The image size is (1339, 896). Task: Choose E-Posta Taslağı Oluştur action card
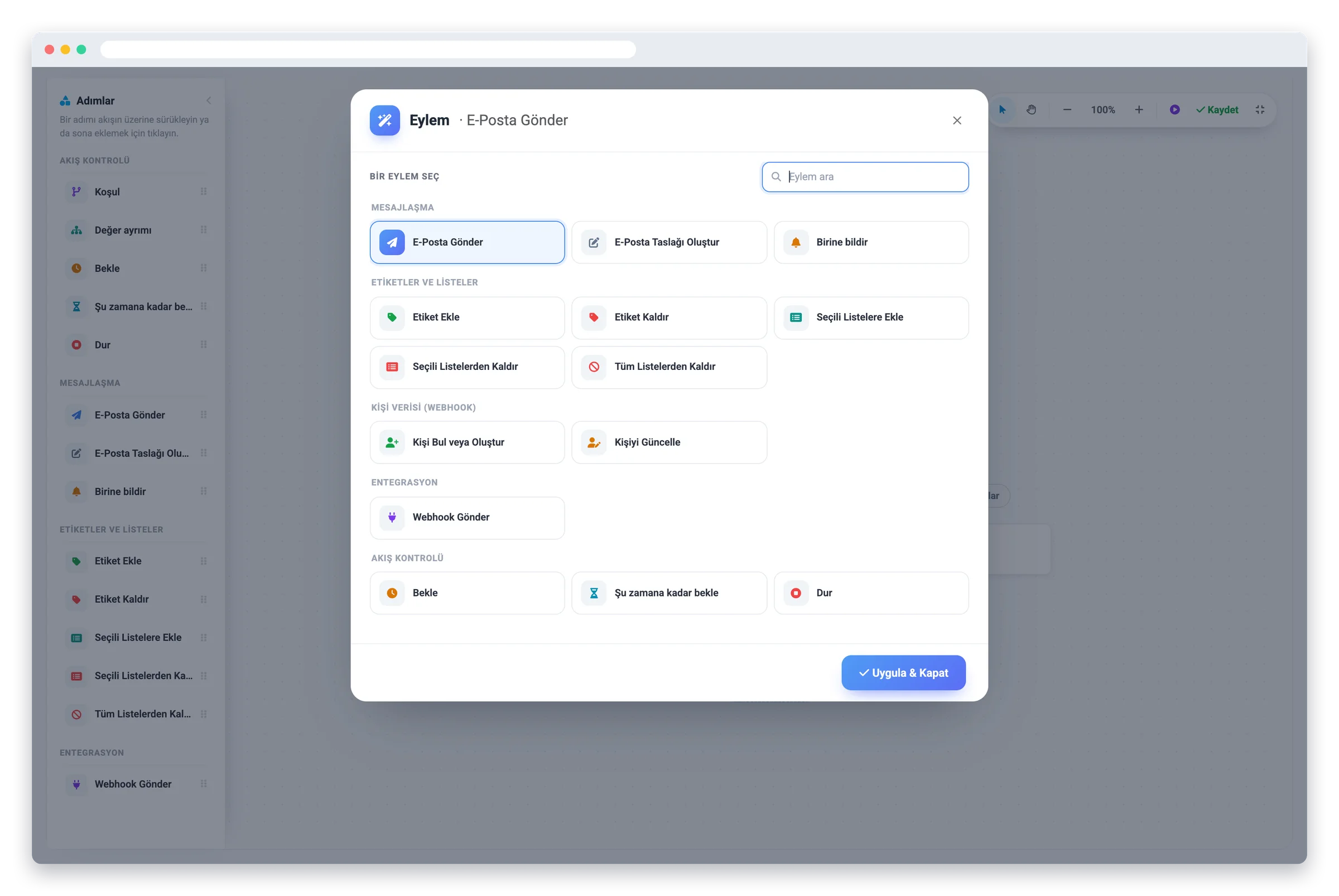pos(668,242)
